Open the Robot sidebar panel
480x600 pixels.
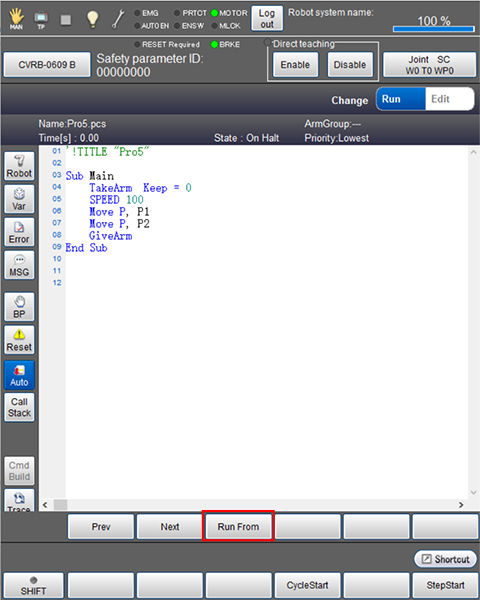pyautogui.click(x=19, y=166)
